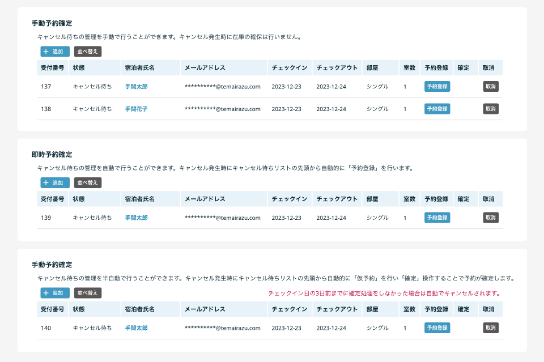Click 予約登録 button for reservation 137
Screen dimensions: 544x362
coord(437,86)
